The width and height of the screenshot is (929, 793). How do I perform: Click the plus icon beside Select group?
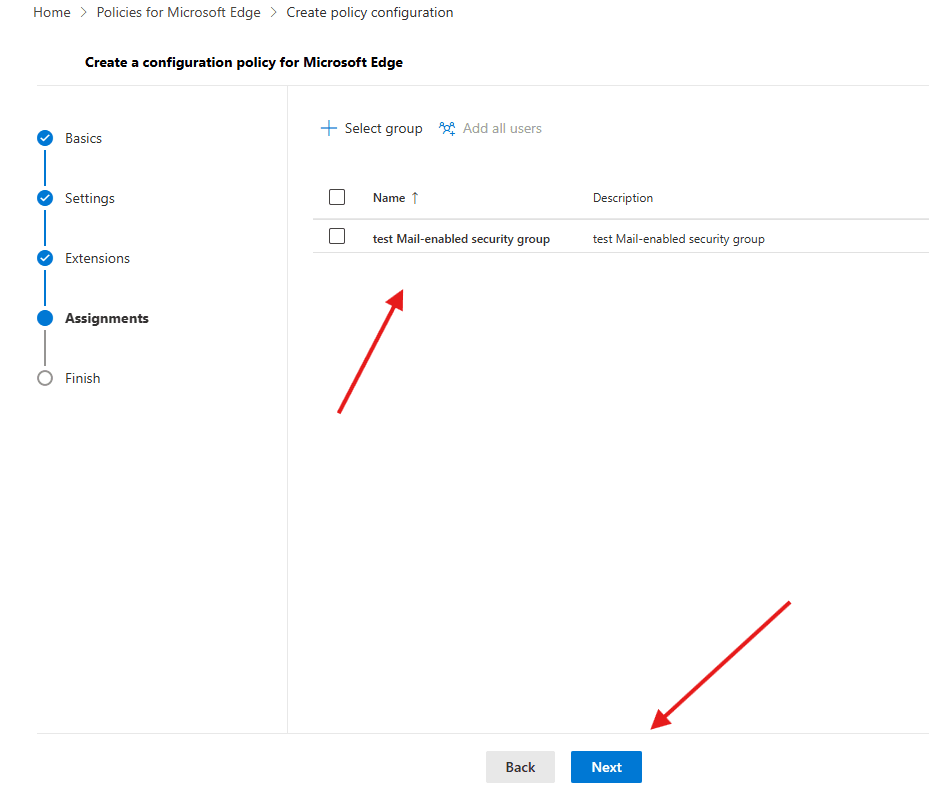click(328, 128)
